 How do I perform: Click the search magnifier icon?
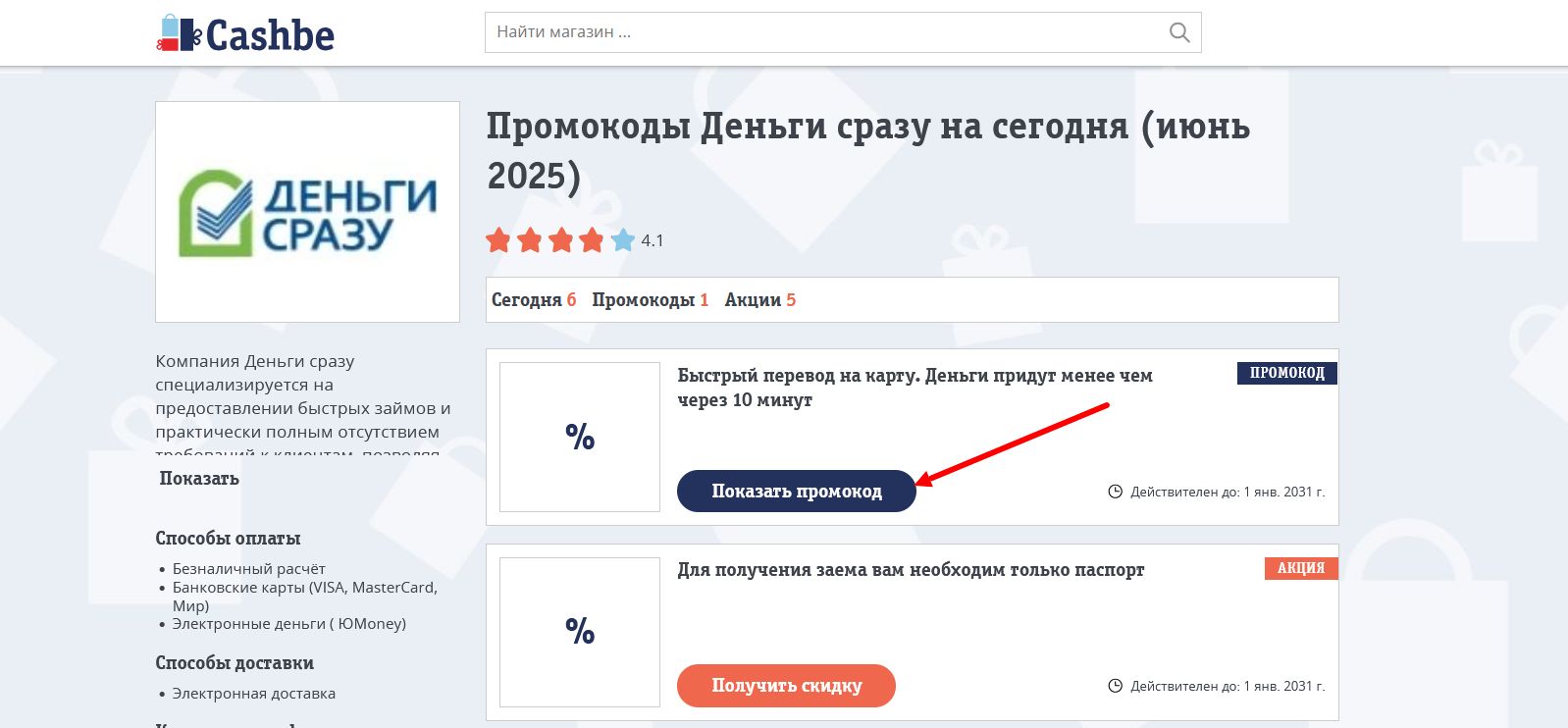coord(1179,32)
